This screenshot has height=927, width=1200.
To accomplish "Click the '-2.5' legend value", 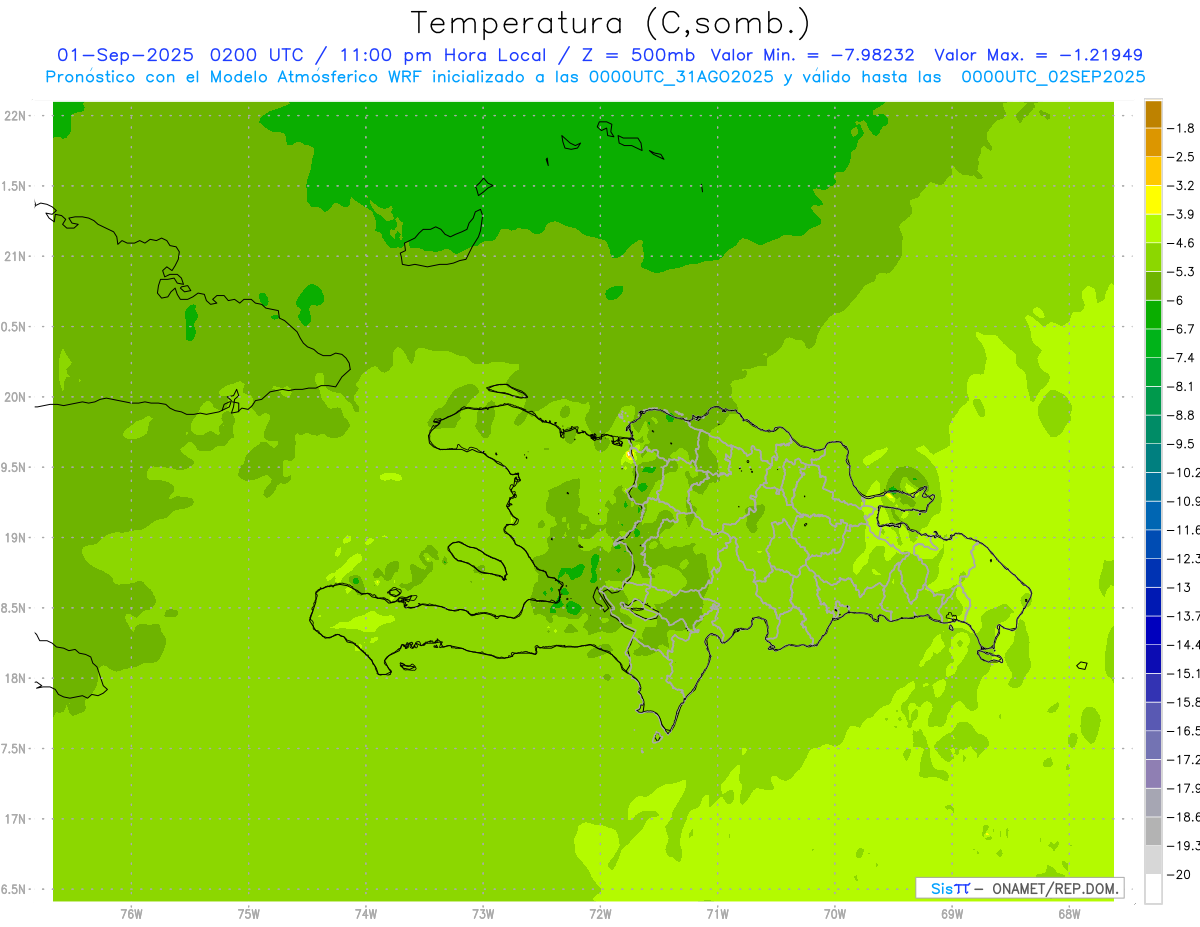I will click(1181, 158).
